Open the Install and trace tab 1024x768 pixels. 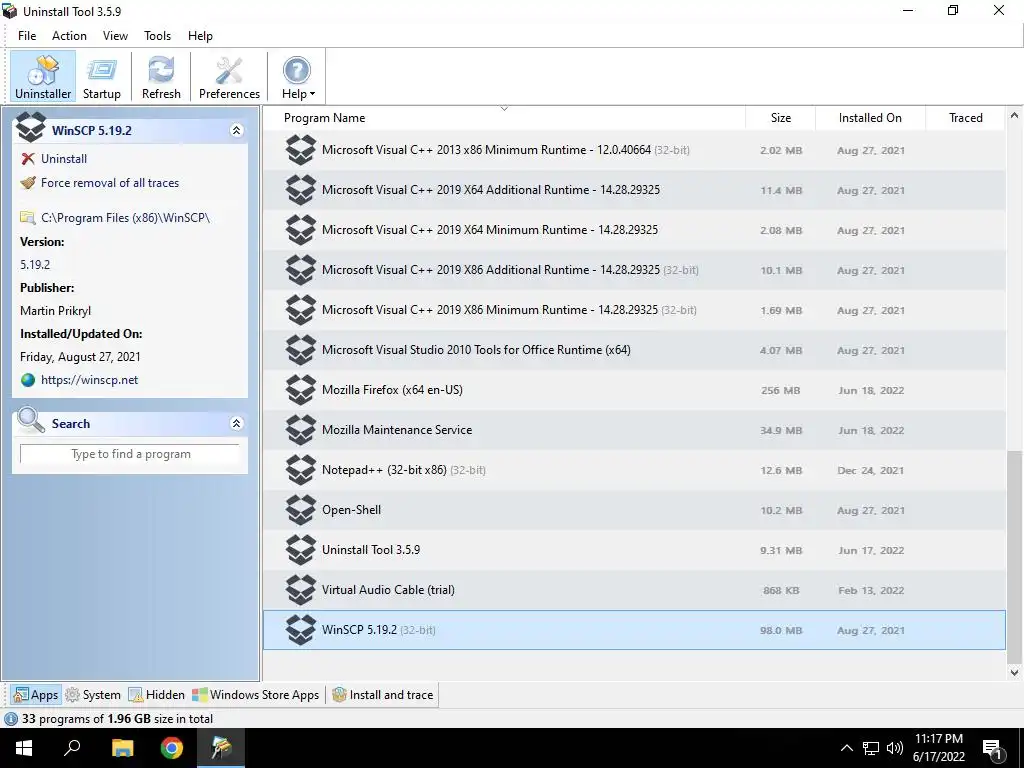click(383, 695)
